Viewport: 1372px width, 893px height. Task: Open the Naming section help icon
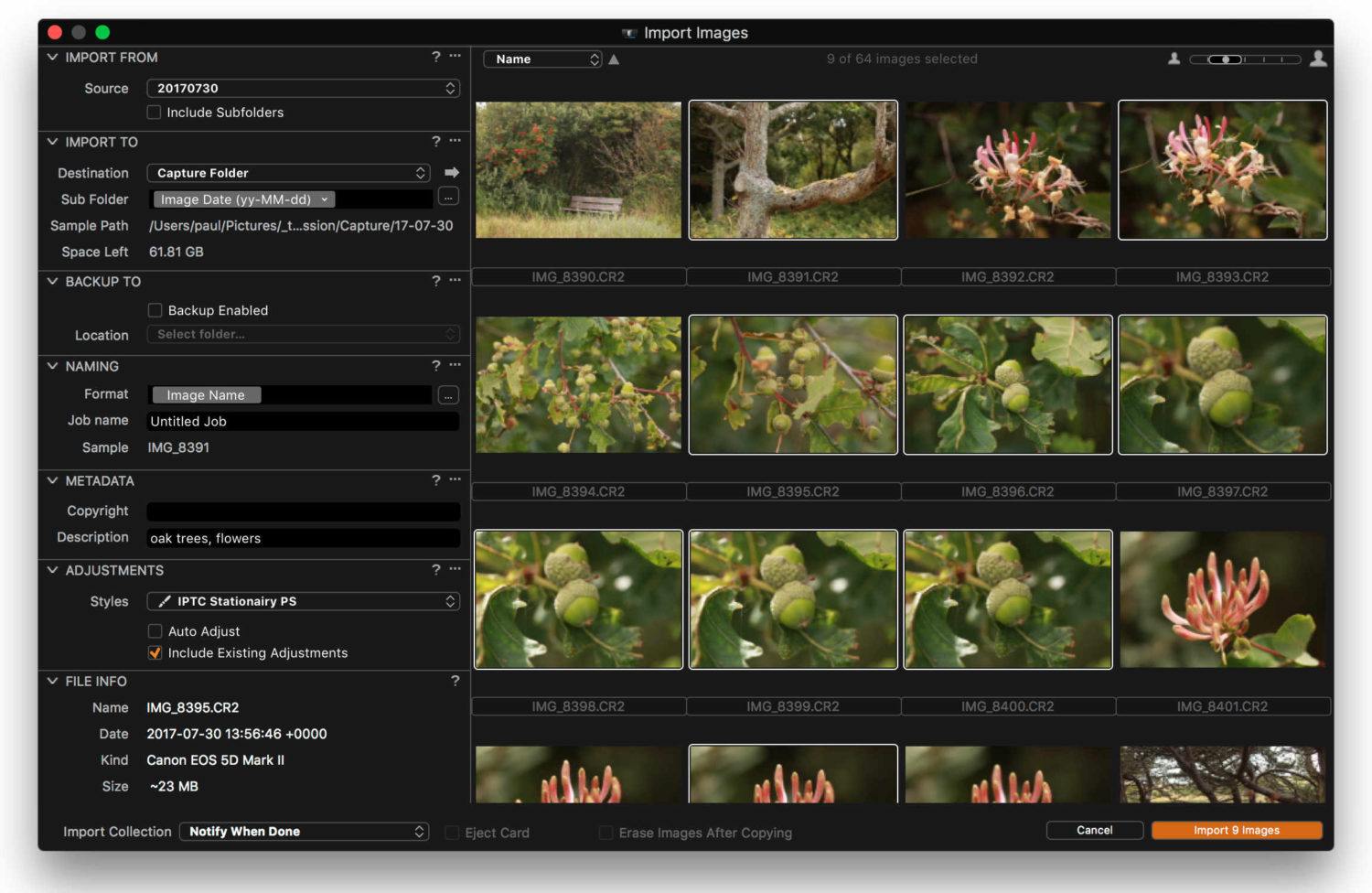pyautogui.click(x=435, y=366)
